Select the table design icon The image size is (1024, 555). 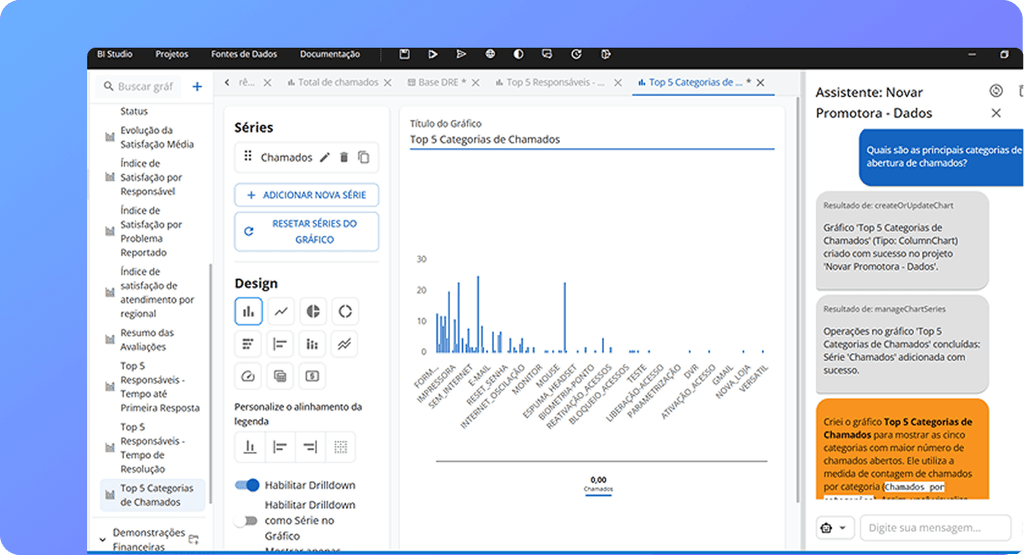pyautogui.click(x=281, y=376)
